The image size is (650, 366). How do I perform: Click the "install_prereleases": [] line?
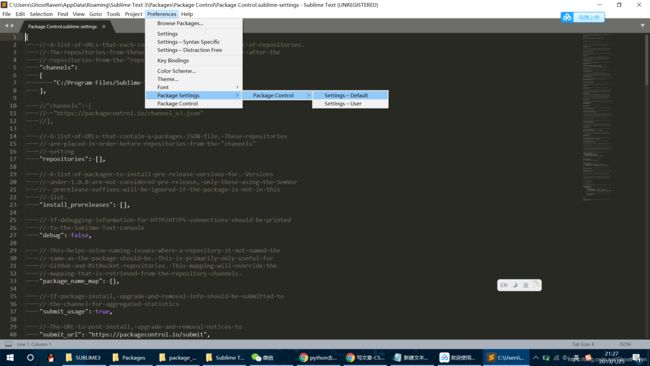[85, 205]
